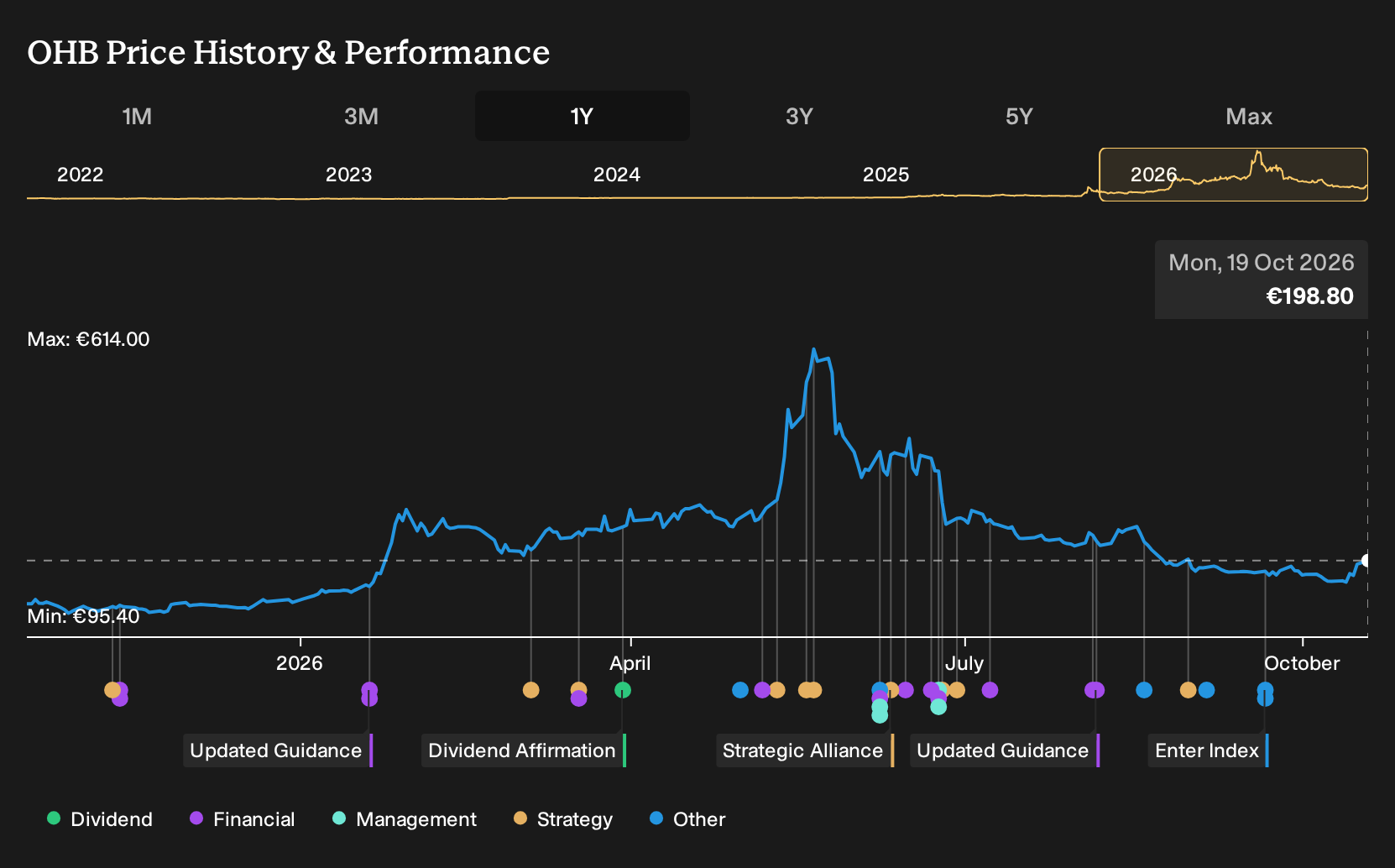This screenshot has height=868, width=1395.
Task: Open the Strategic Alliance event label
Action: [804, 750]
